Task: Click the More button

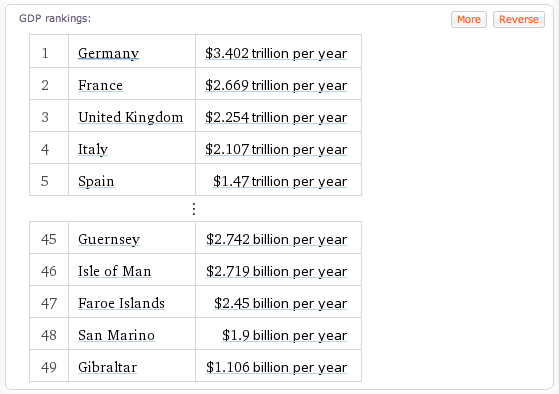Action: click(468, 19)
